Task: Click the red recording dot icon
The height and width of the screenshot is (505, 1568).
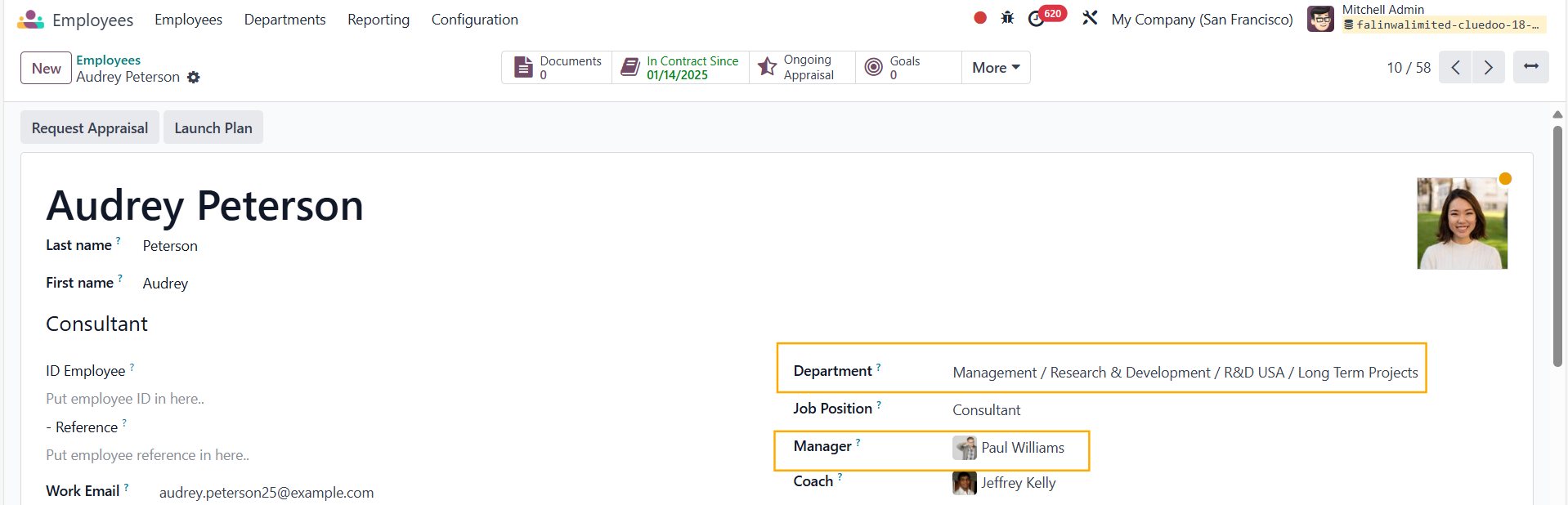Action: 979,18
